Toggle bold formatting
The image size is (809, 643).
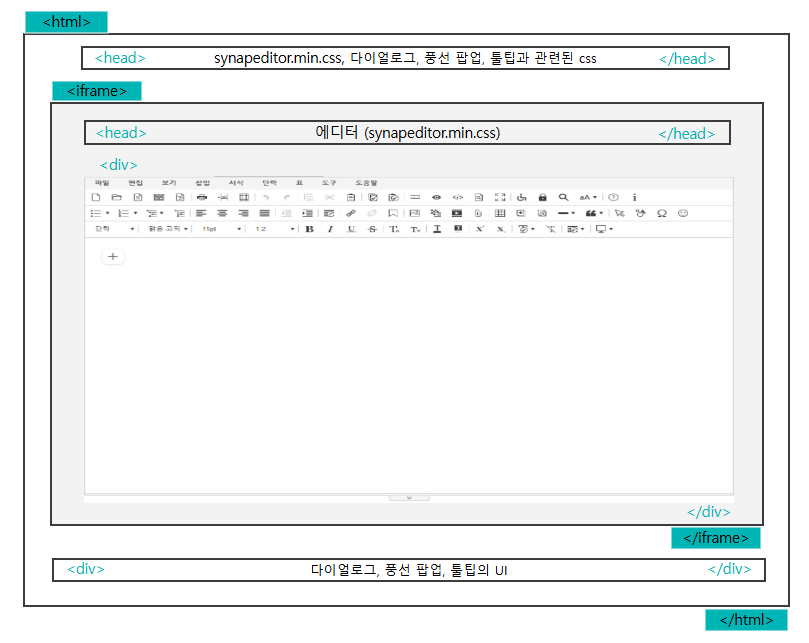(309, 229)
